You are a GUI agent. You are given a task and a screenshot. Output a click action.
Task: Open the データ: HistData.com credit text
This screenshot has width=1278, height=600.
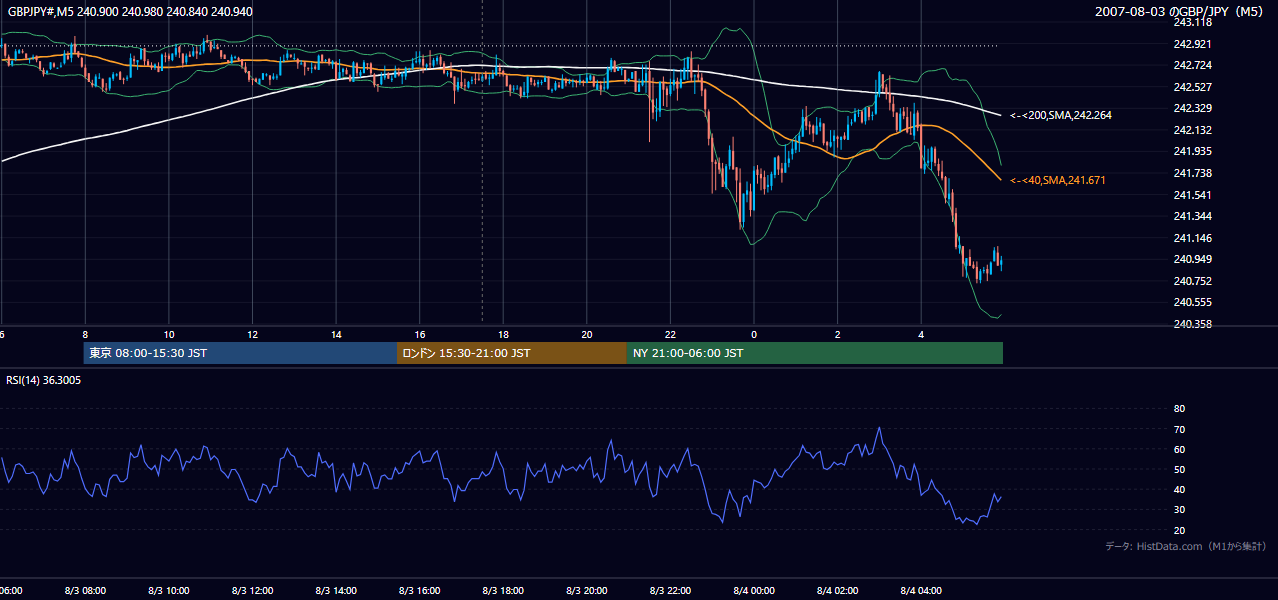(1186, 546)
